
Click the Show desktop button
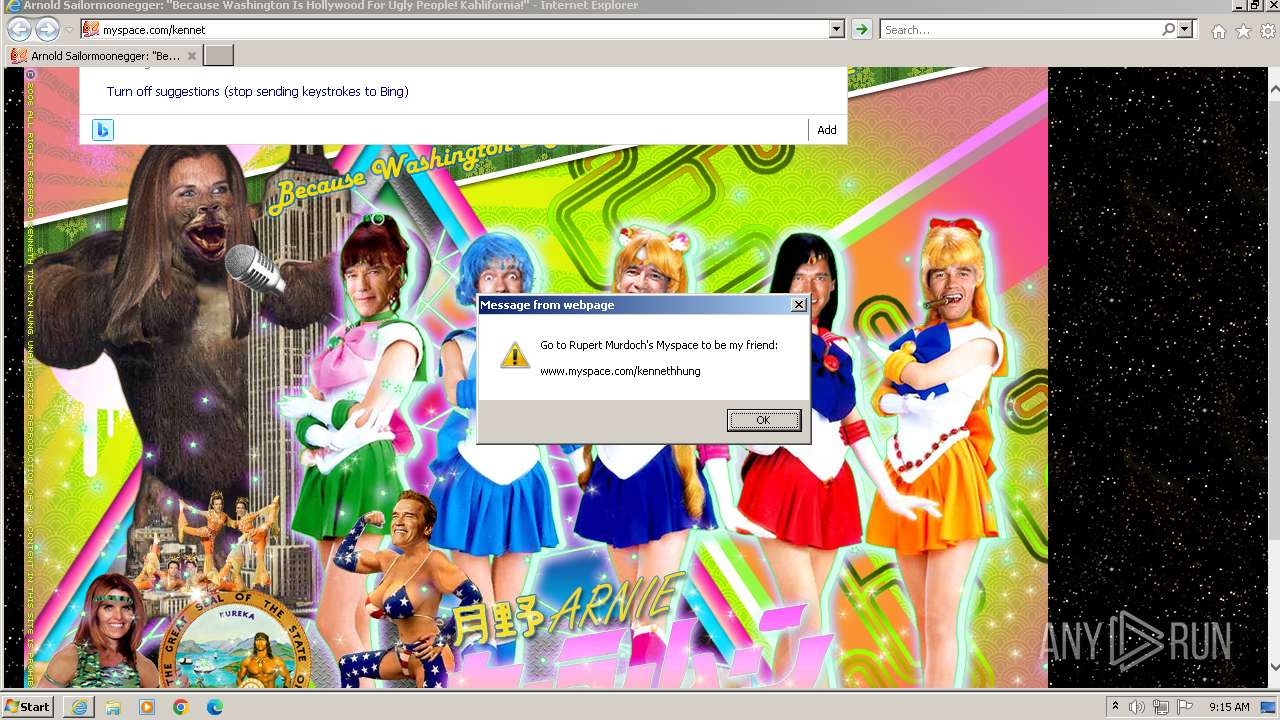click(x=1270, y=707)
